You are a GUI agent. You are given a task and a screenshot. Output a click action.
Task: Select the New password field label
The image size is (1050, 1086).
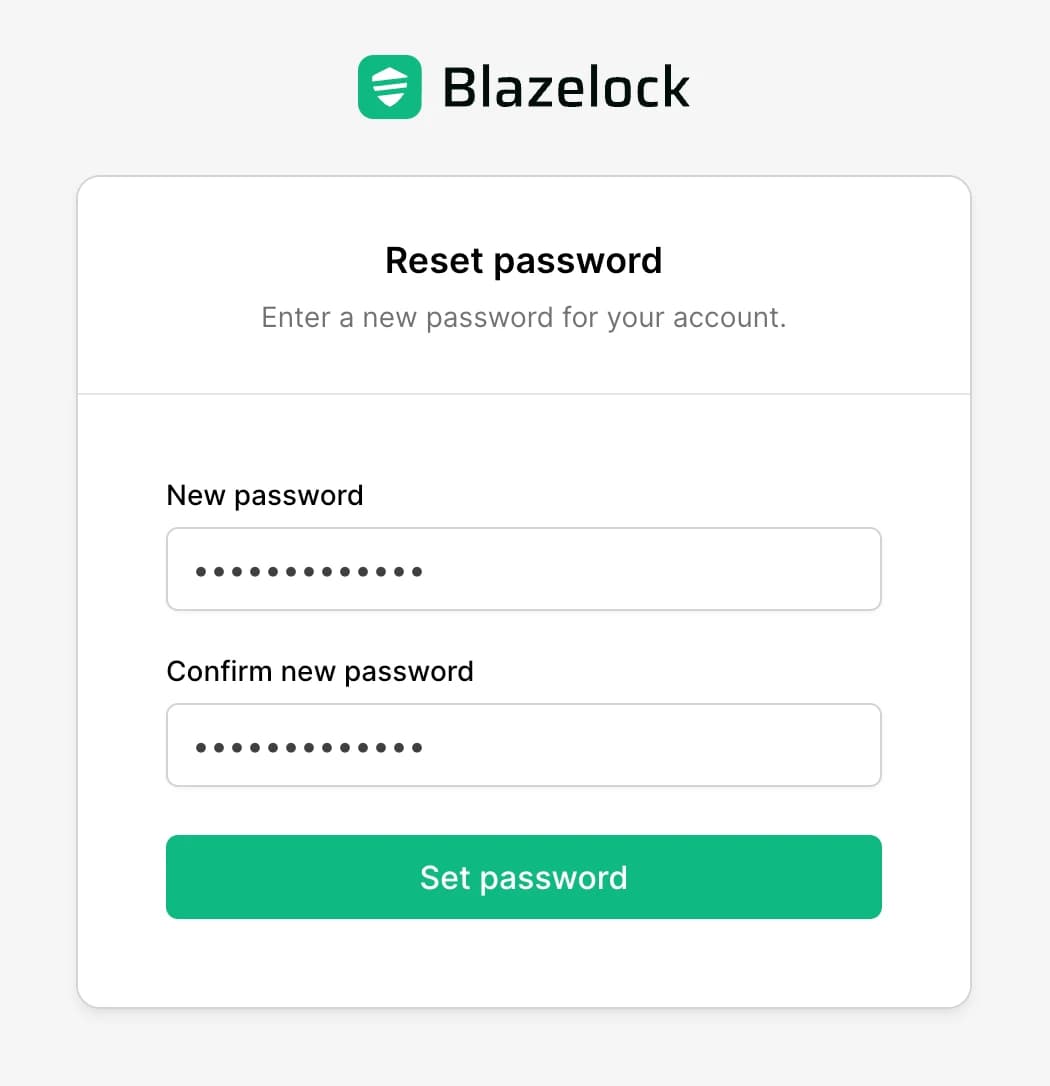click(264, 494)
